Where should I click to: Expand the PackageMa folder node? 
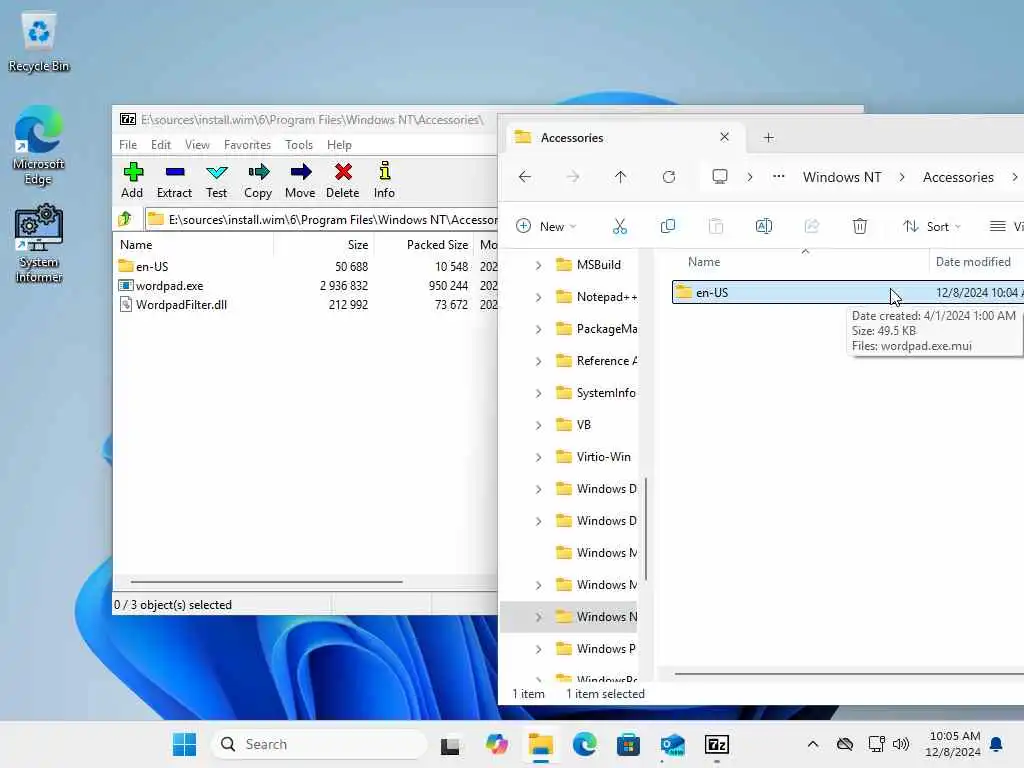click(538, 329)
